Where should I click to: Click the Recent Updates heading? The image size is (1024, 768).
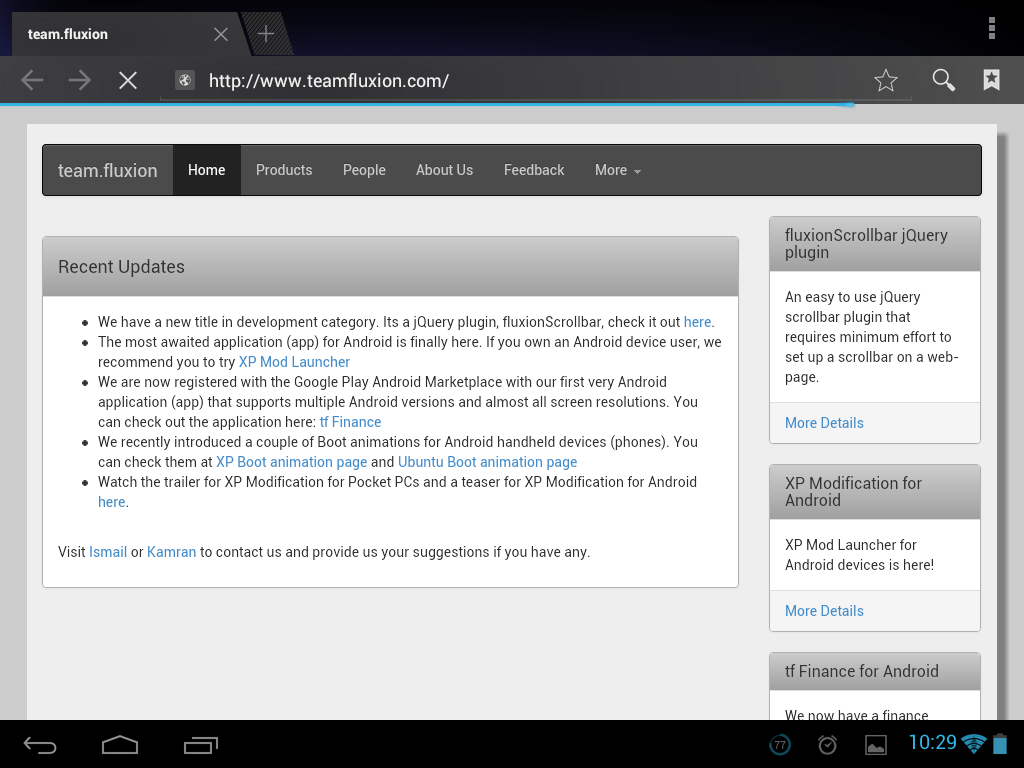[x=121, y=266]
